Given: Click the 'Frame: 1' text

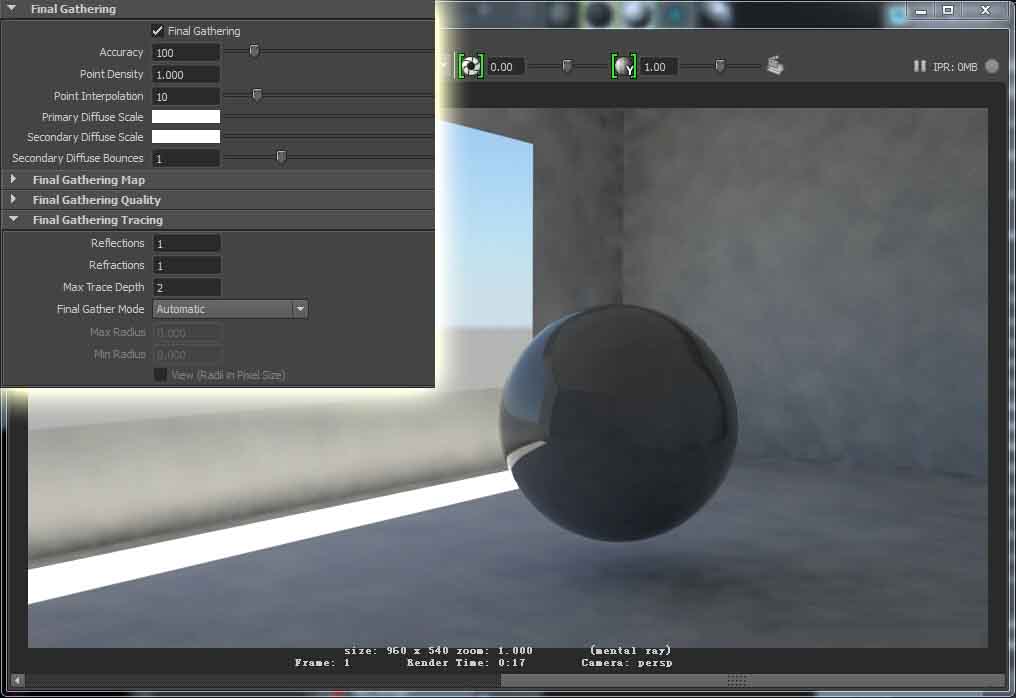Looking at the screenshot, I should [x=322, y=662].
